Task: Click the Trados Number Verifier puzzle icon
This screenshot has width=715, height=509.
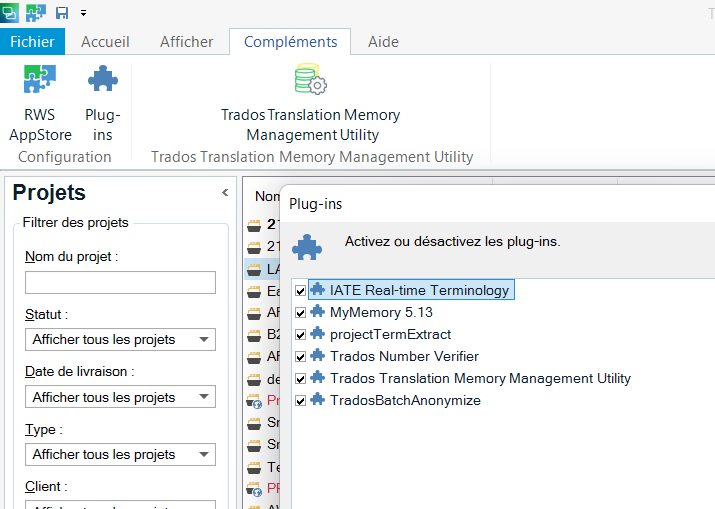Action: coord(317,355)
